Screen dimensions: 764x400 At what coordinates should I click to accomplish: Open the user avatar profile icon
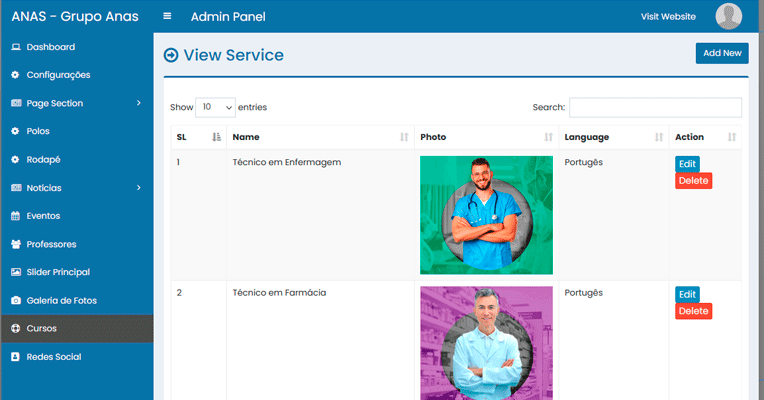[x=729, y=16]
